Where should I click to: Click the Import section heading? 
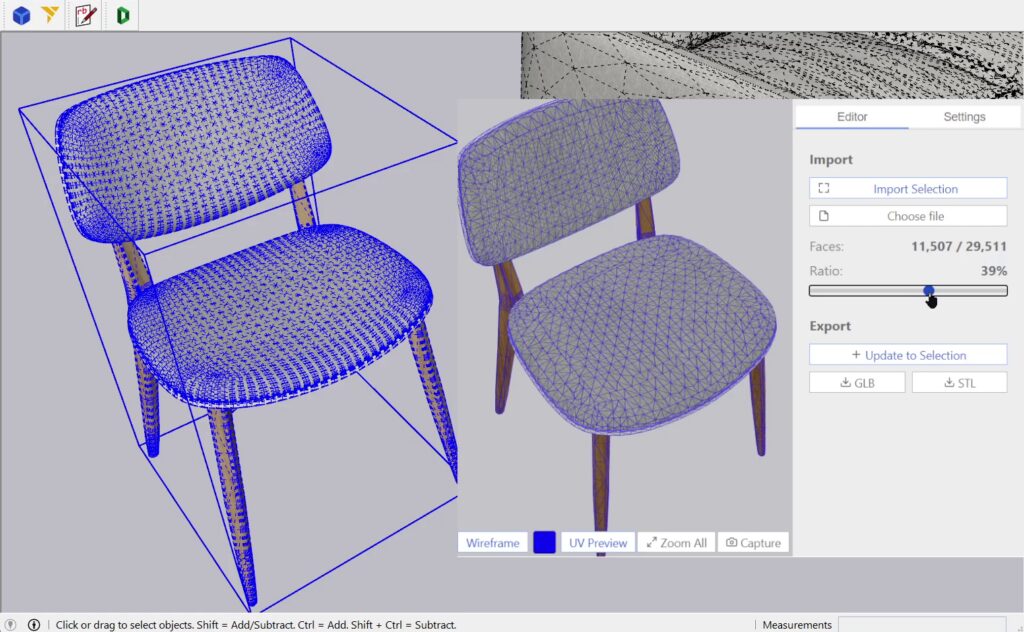coord(831,160)
